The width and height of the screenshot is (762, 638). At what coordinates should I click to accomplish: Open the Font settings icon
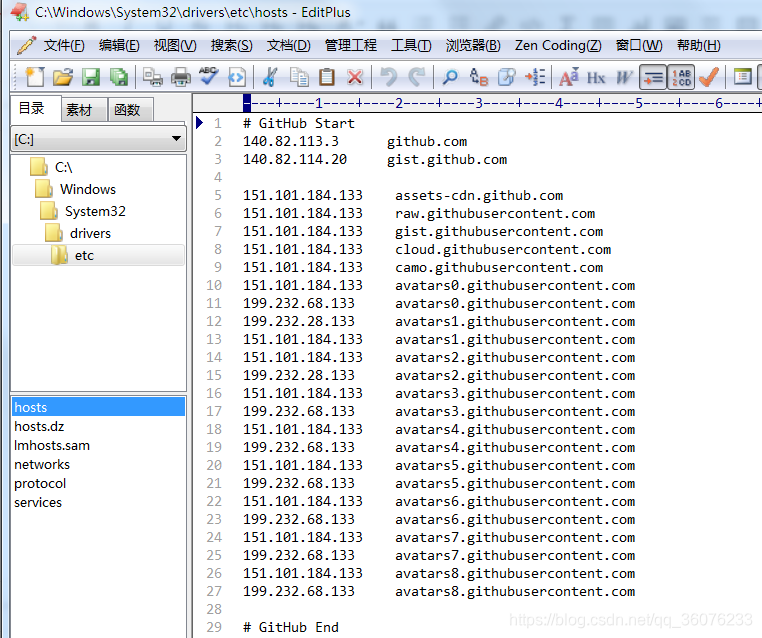[569, 77]
